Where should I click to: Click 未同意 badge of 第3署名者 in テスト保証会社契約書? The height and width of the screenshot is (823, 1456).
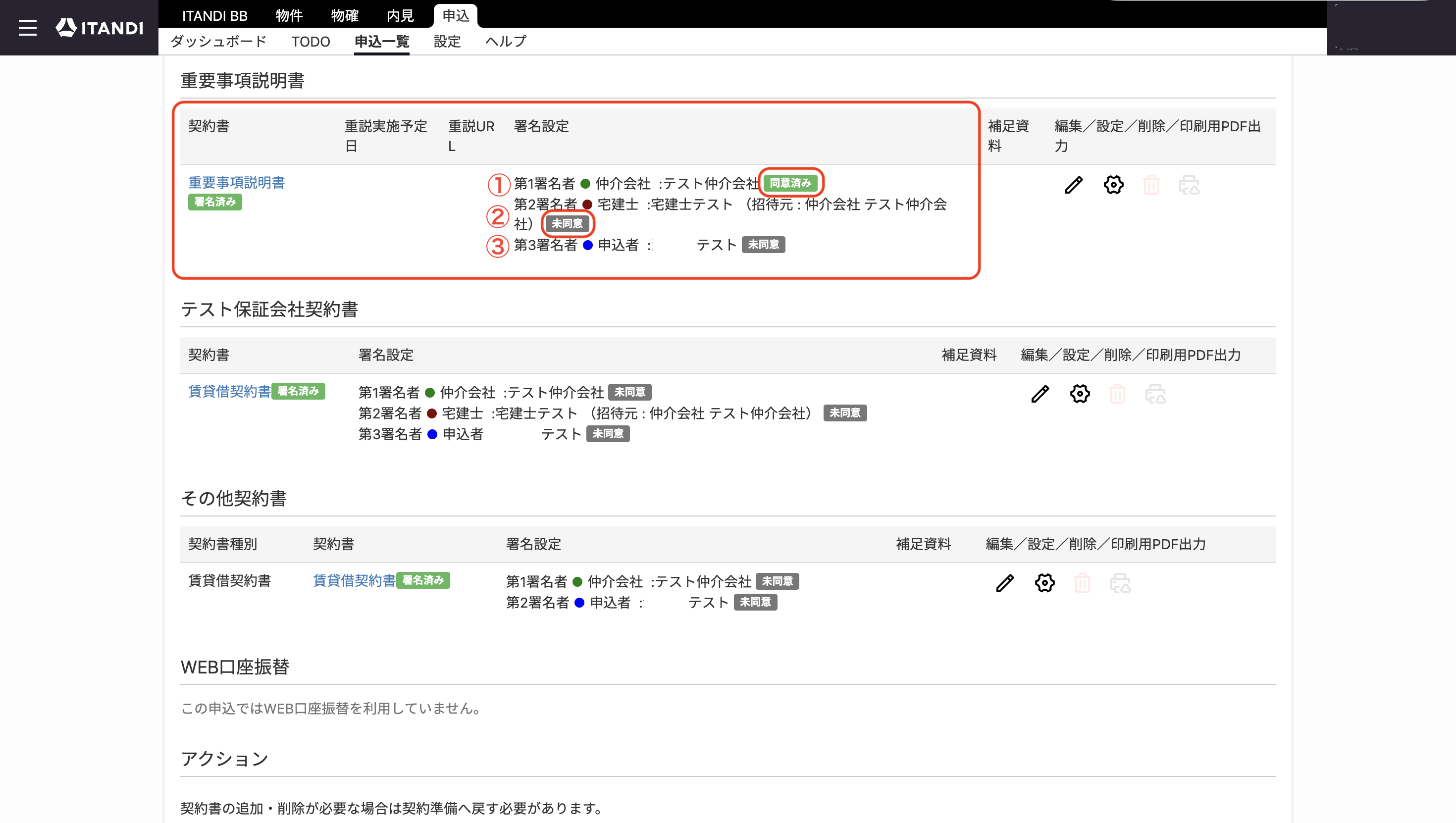pyautogui.click(x=608, y=434)
